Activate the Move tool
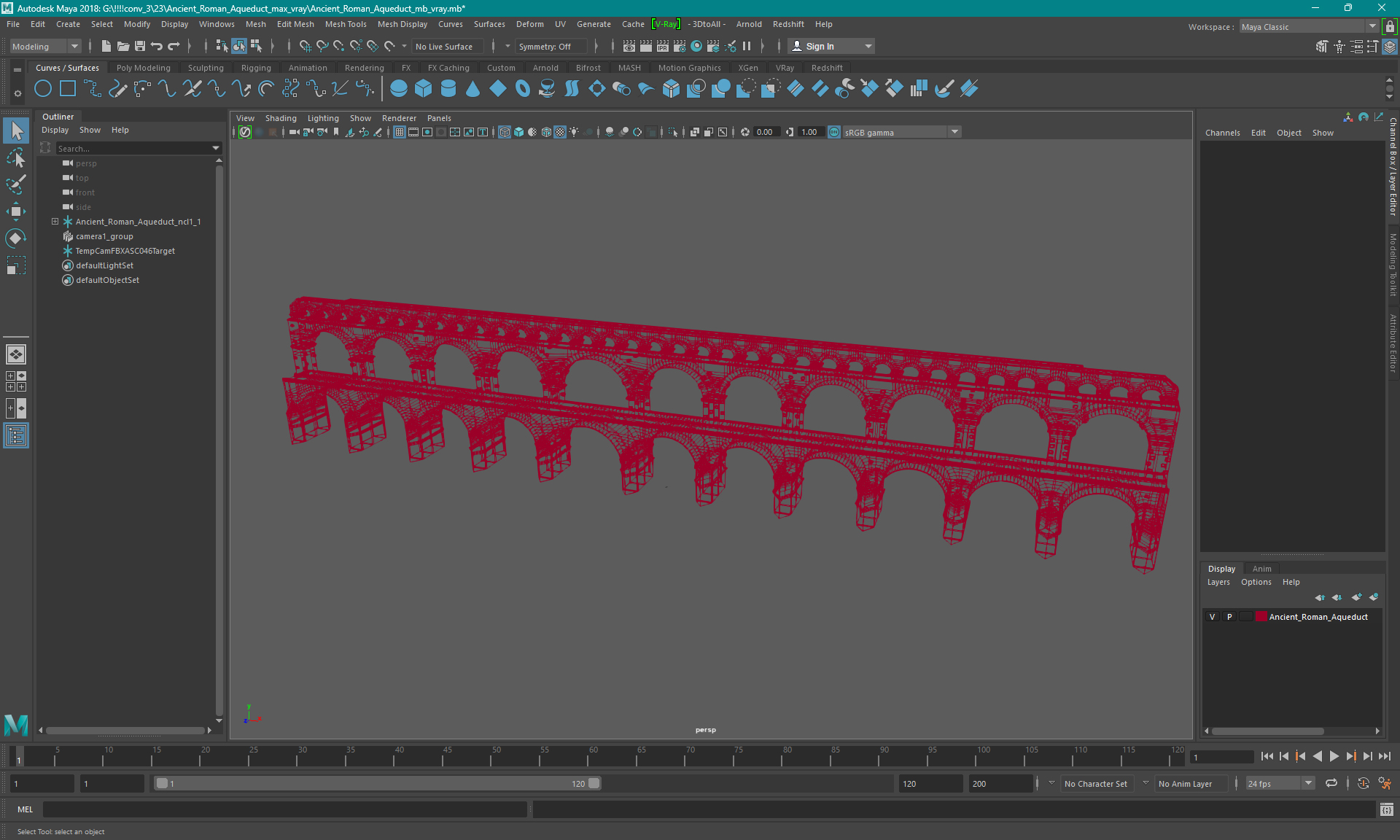 pyautogui.click(x=16, y=211)
